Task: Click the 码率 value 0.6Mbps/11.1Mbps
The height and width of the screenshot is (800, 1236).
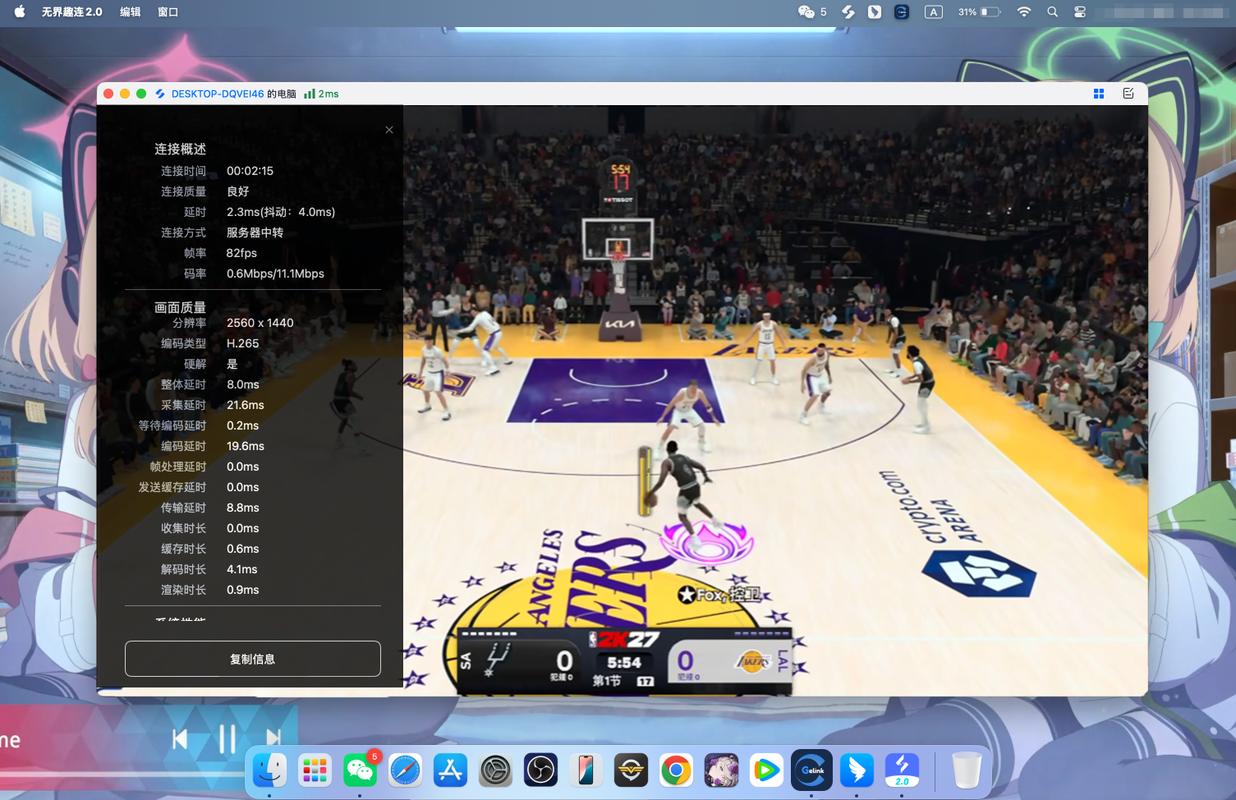Action: coord(275,273)
